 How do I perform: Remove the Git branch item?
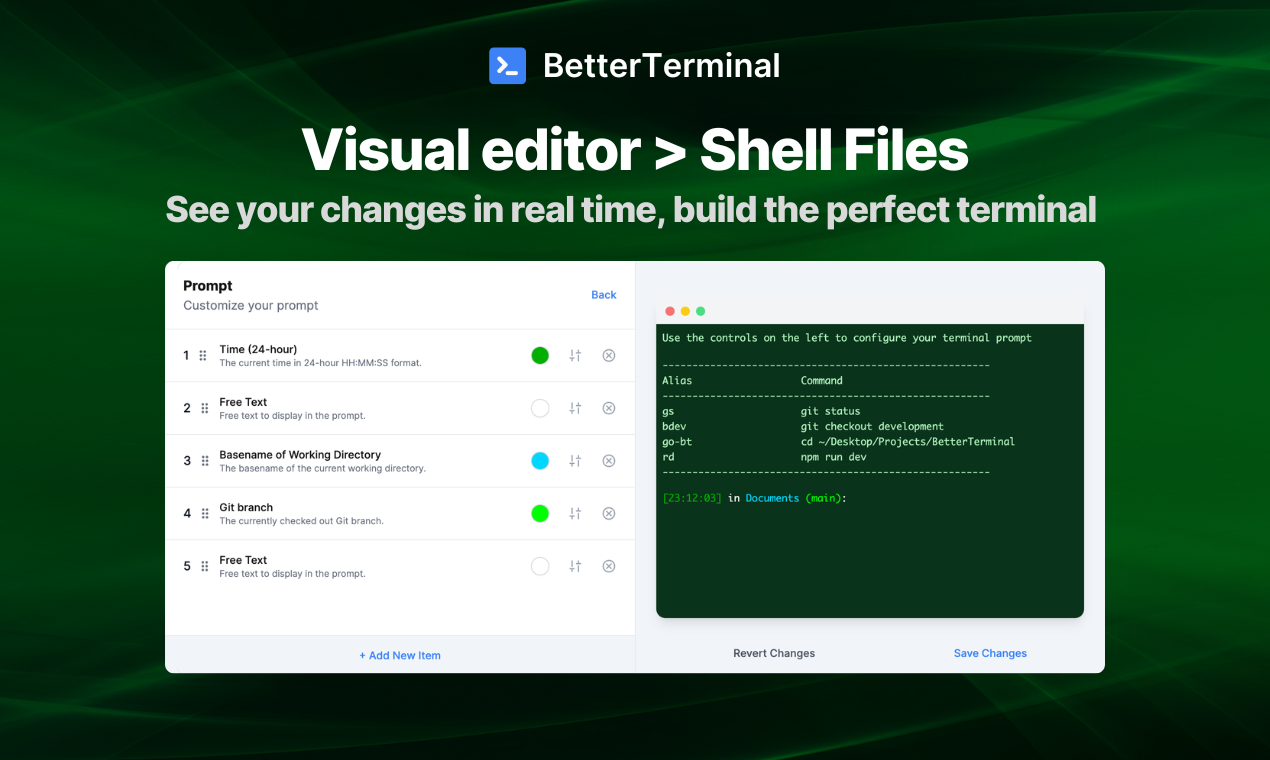point(609,514)
